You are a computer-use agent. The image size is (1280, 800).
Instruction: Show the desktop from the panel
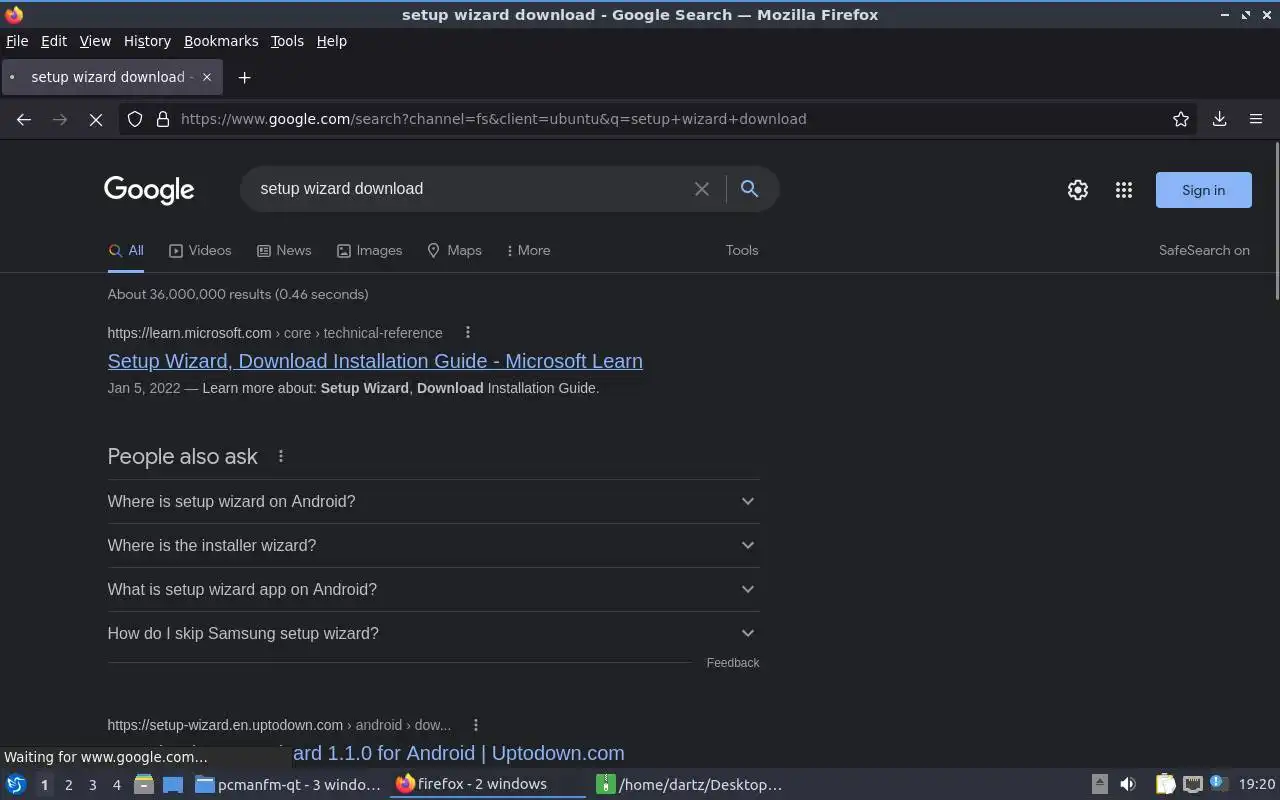coord(173,784)
